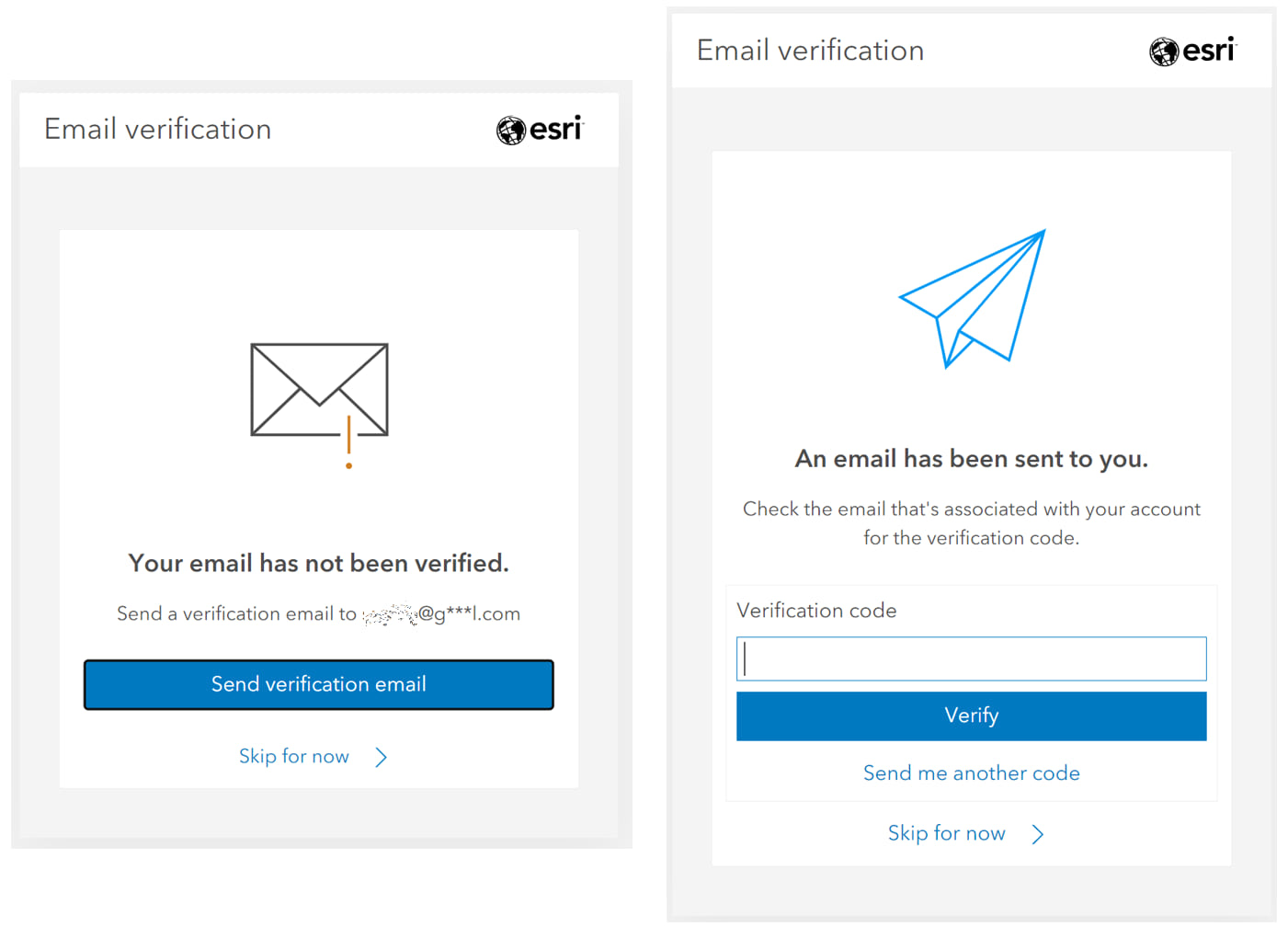
Task: Click the heading An email has been sent
Action: click(x=971, y=458)
